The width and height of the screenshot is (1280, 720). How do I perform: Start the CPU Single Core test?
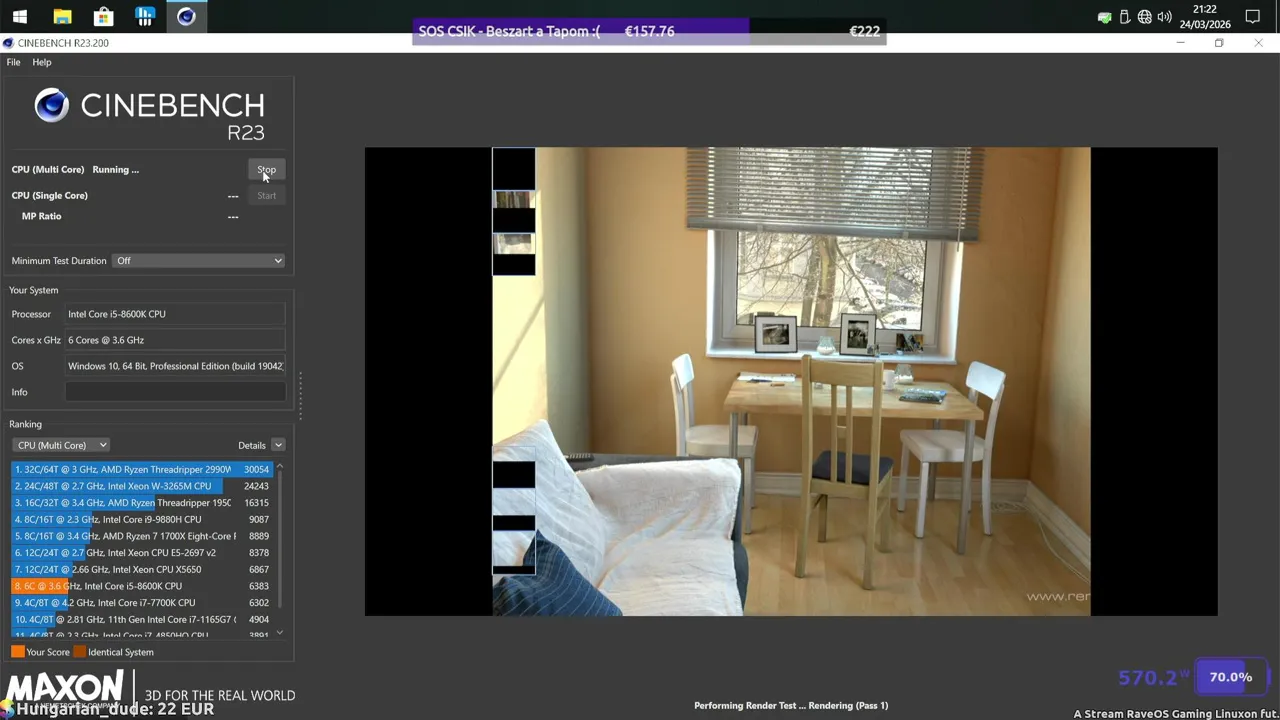266,195
